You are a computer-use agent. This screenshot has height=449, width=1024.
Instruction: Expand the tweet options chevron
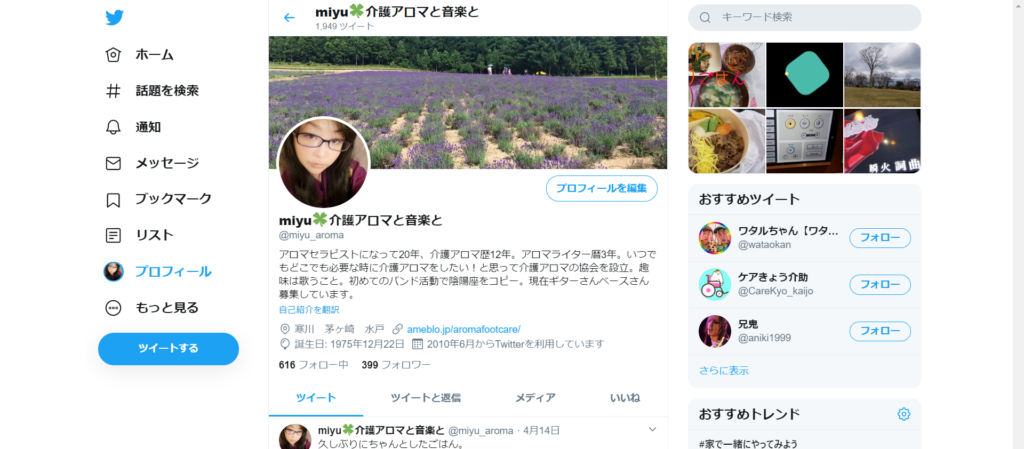[652, 429]
